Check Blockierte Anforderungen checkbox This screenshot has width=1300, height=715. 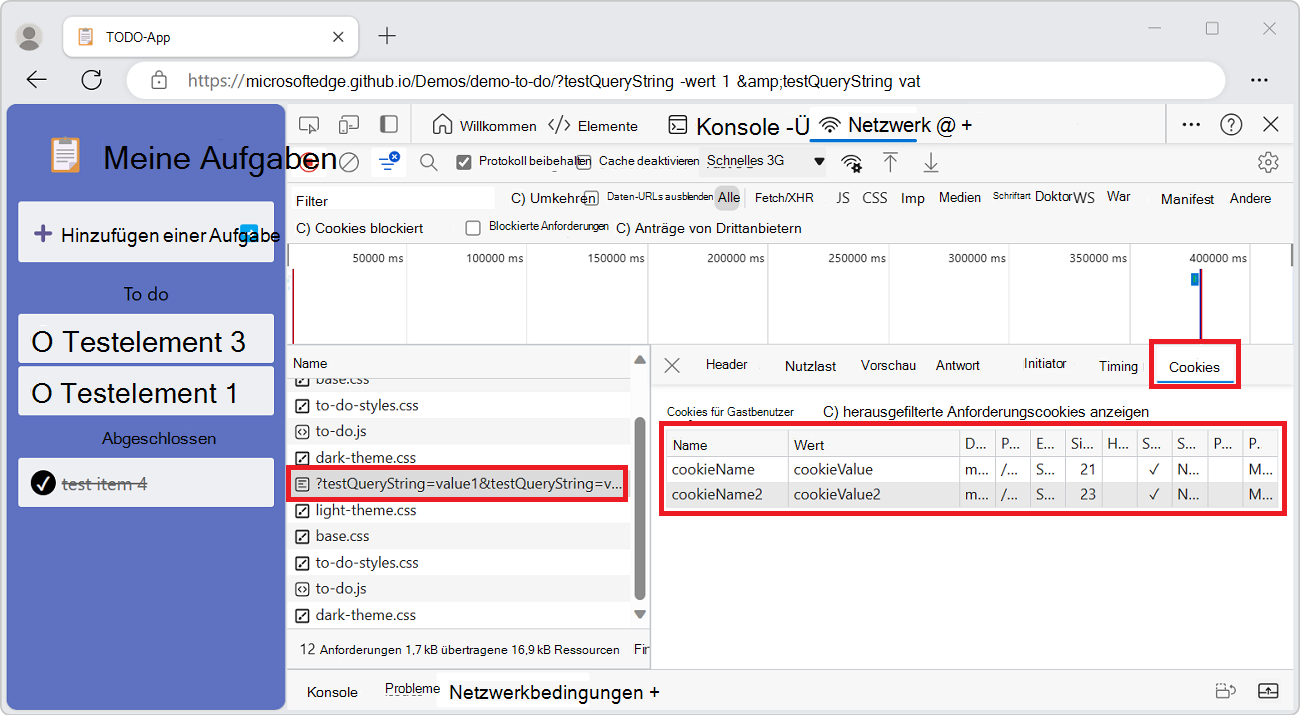(x=474, y=228)
